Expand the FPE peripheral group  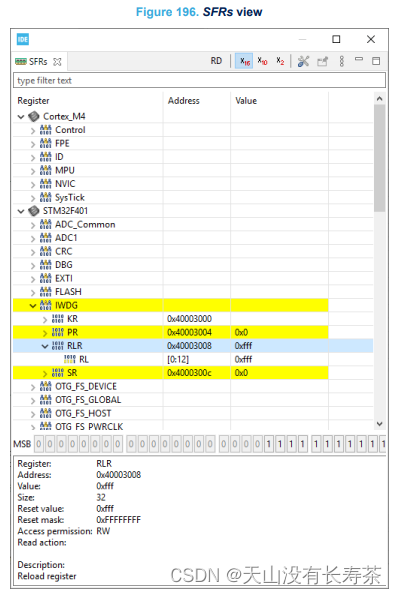point(33,144)
